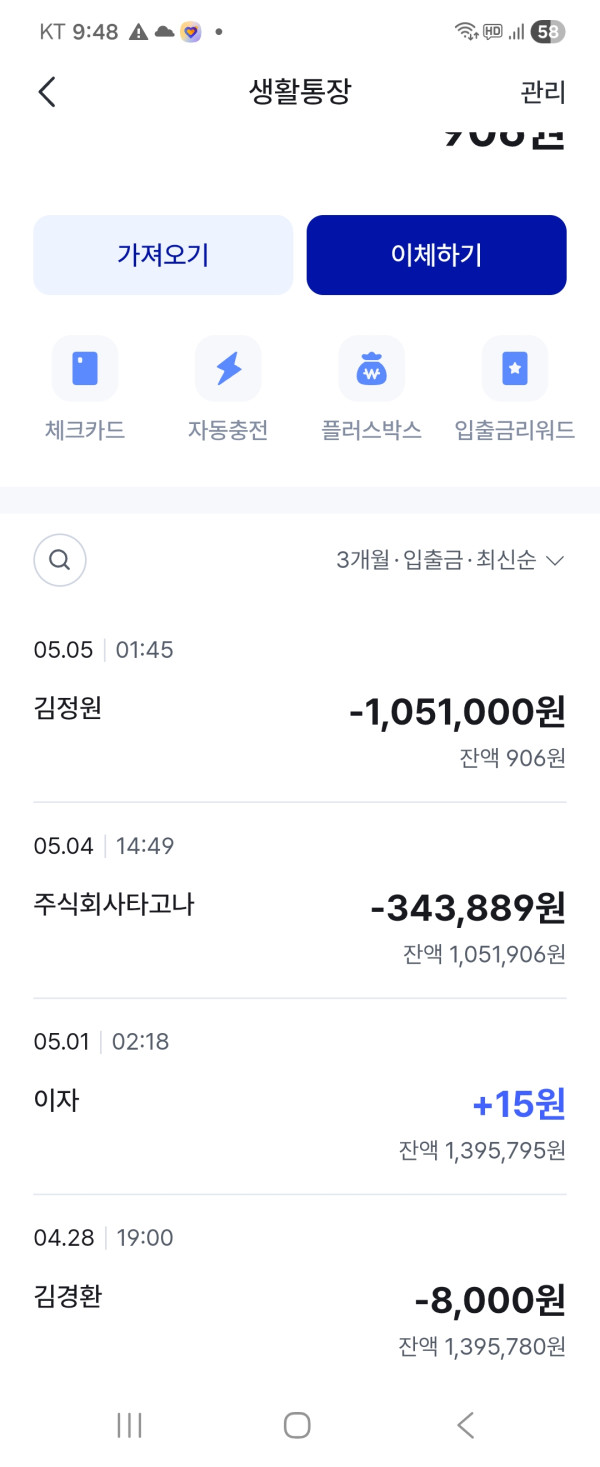600x1467 pixels.
Task: Tap the 생활통장 account title
Action: tap(300, 92)
